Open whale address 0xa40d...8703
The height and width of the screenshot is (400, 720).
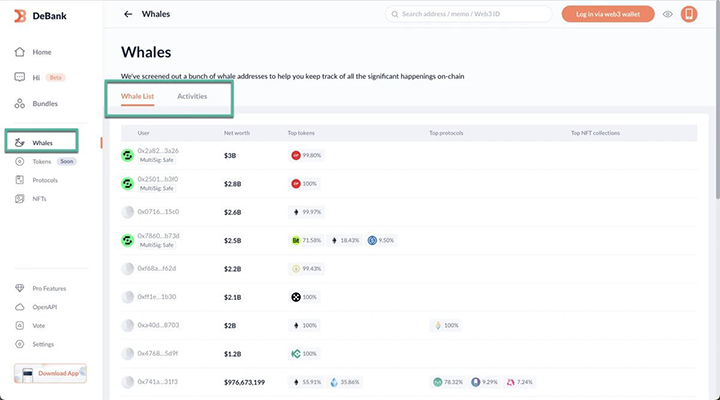coord(158,325)
